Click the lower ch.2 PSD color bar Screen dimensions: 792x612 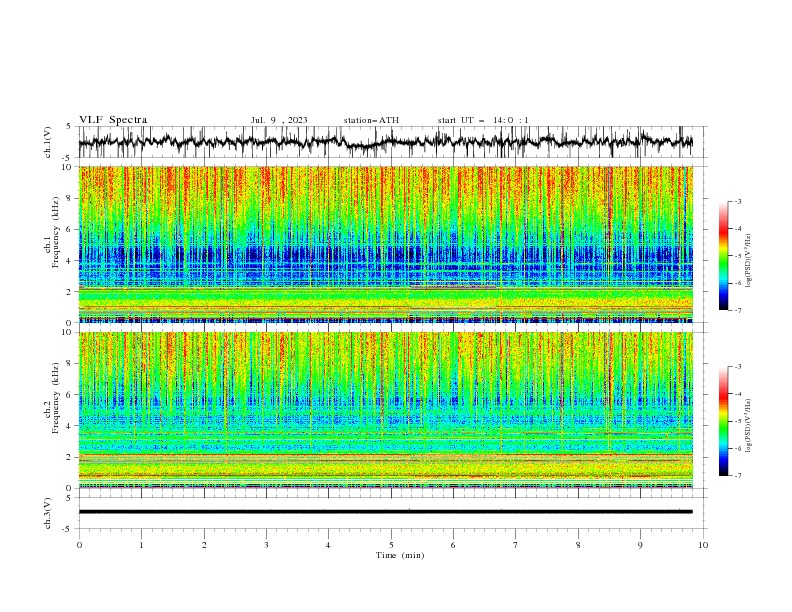click(723, 421)
